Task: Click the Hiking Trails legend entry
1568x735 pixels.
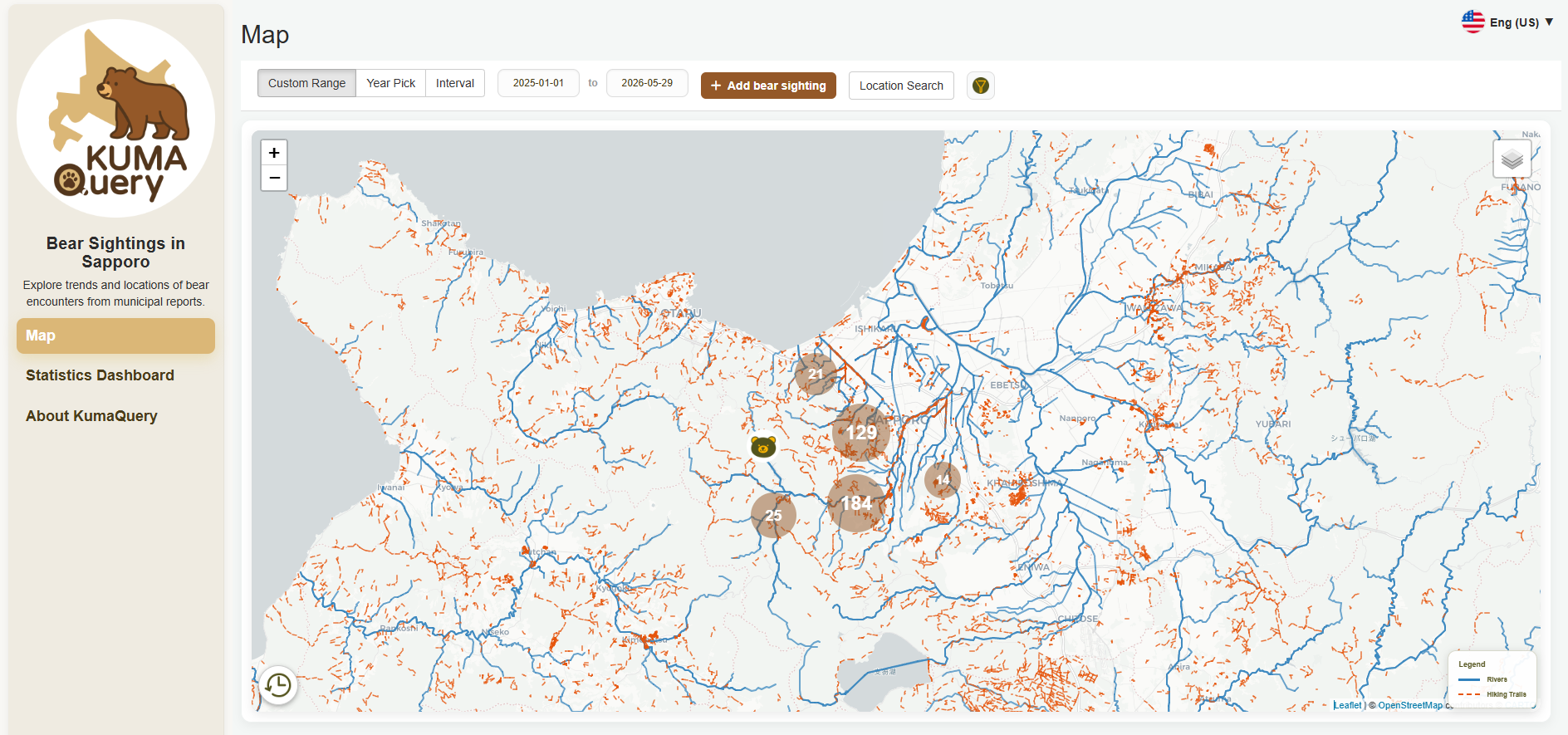Action: [1492, 694]
